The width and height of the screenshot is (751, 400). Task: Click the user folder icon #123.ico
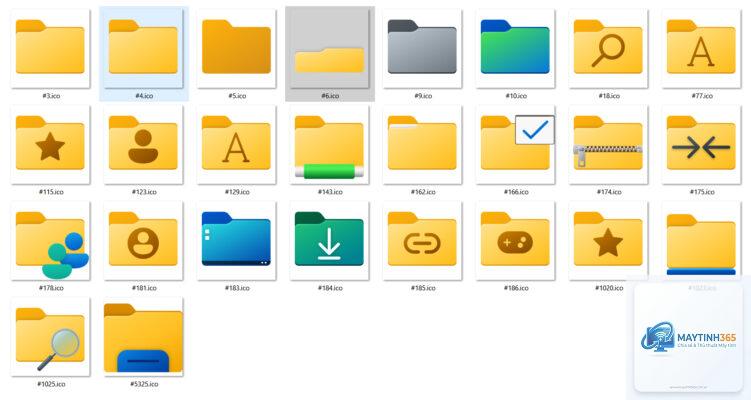click(x=143, y=144)
